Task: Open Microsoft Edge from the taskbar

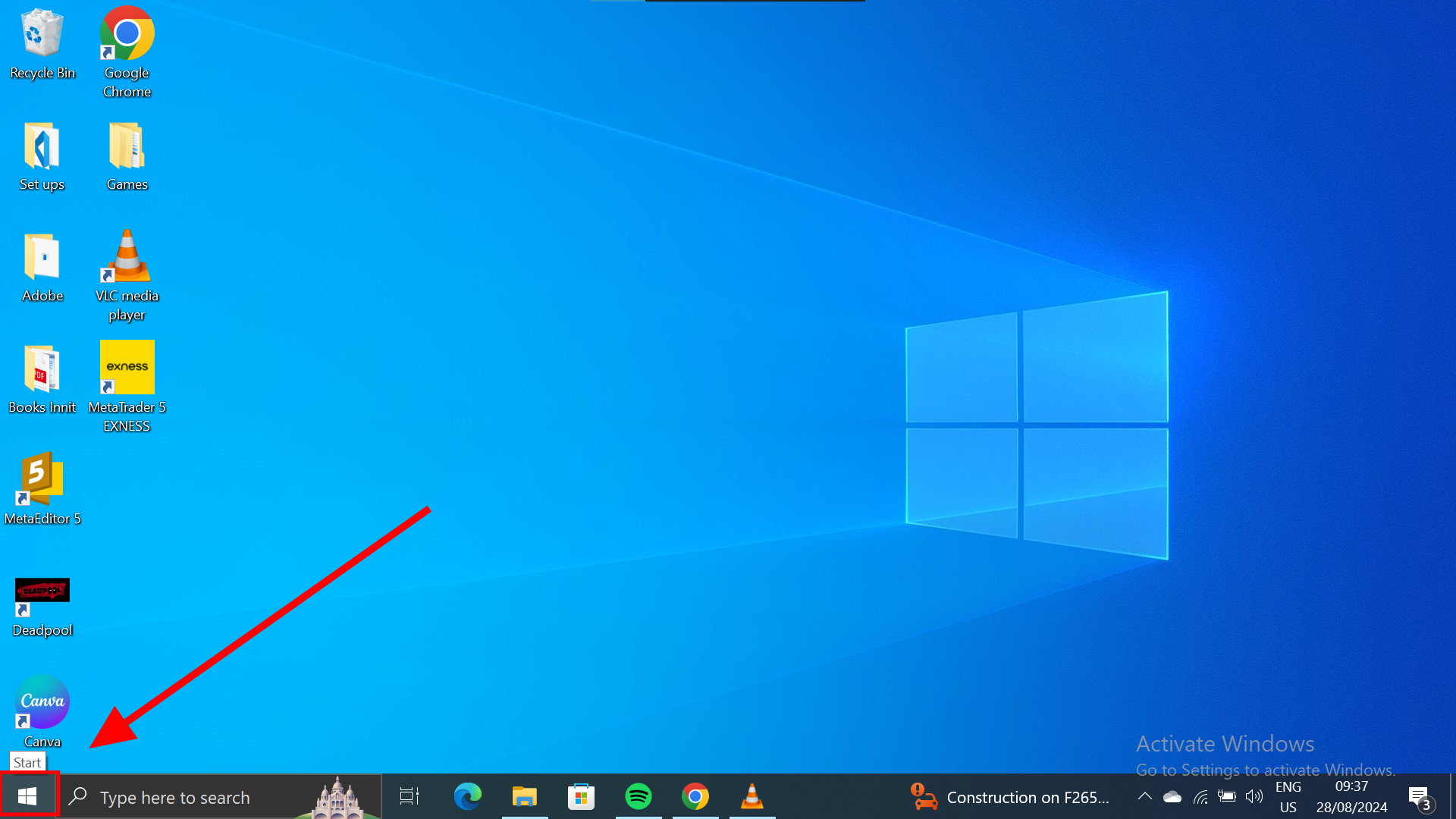Action: click(x=467, y=796)
